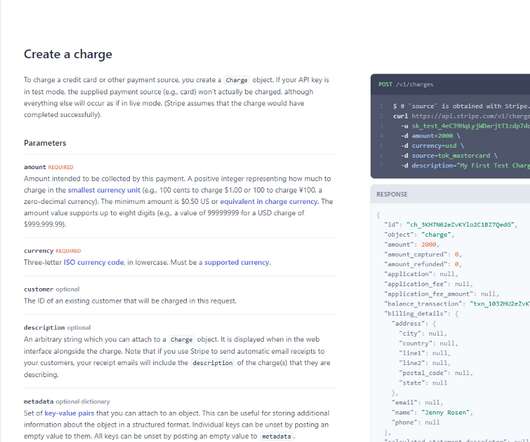Screen dimensions: 530x442
Task: Click the '"application_fee_amount"' response line
Action: point(441,294)
